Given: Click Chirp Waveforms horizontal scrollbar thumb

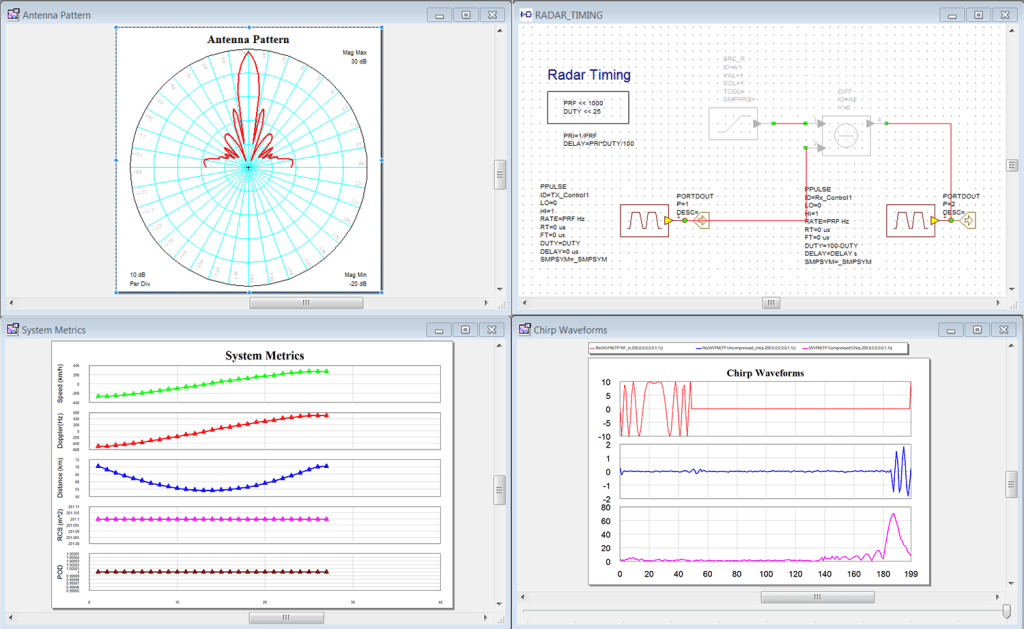Looking at the screenshot, I should tap(818, 597).
